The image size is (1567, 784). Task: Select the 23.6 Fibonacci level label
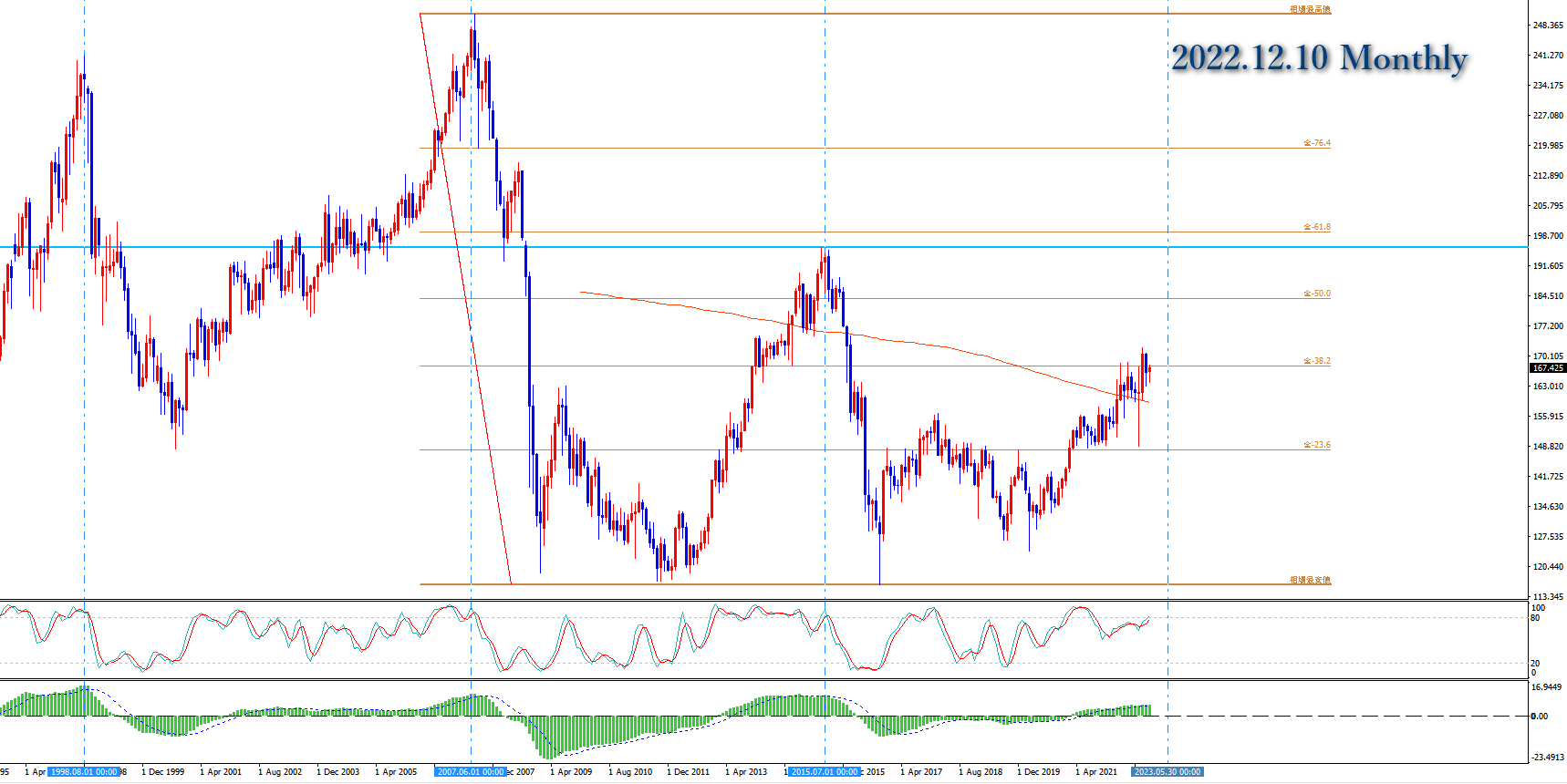tap(1316, 445)
